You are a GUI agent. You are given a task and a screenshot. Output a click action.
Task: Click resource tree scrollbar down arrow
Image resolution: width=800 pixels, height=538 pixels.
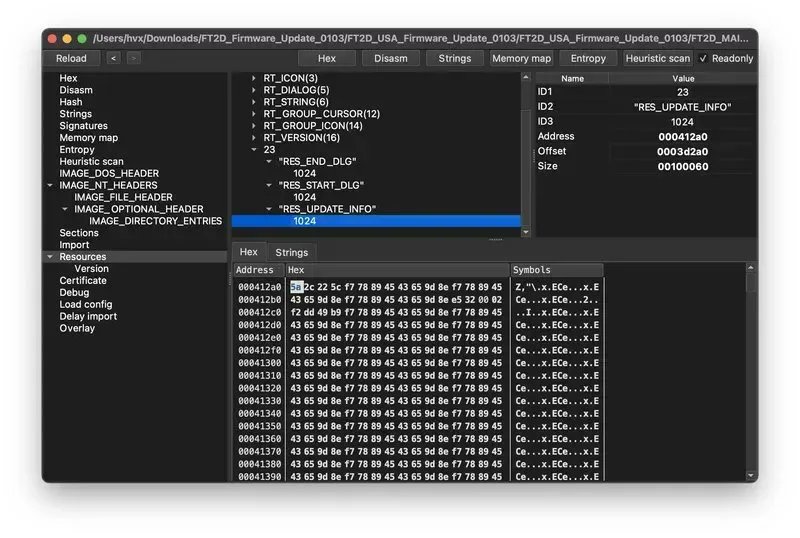[x=526, y=232]
